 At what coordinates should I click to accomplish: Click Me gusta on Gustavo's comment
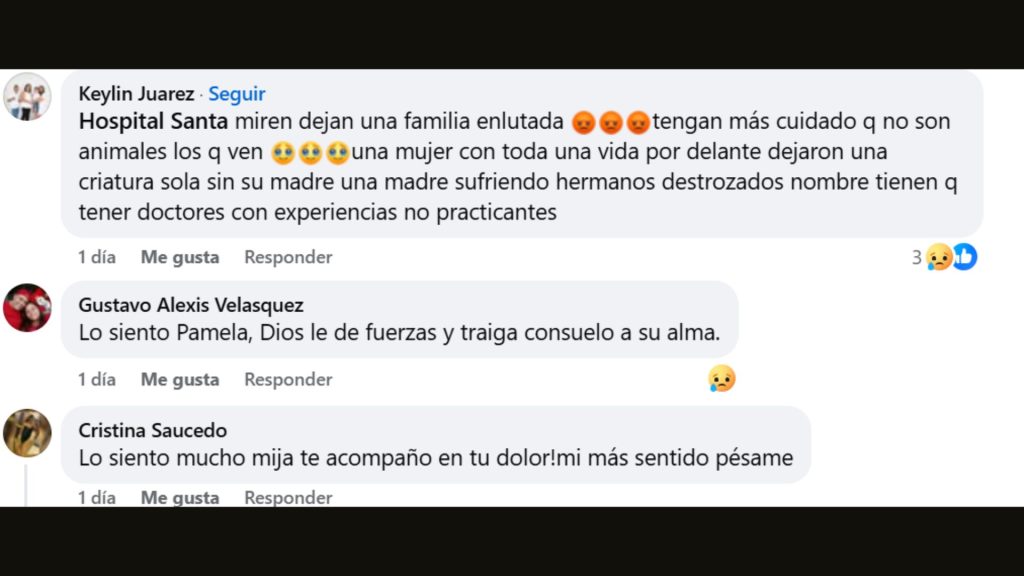tap(180, 380)
